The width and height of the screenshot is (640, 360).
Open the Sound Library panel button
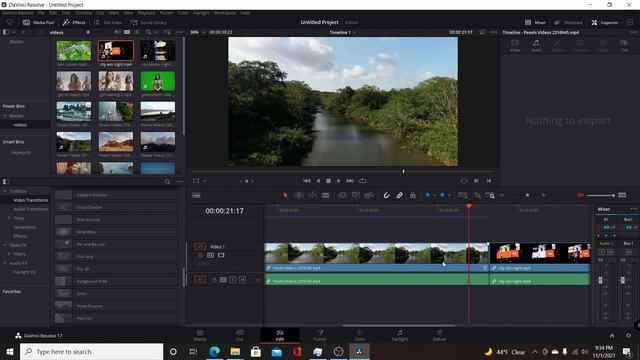(149, 22)
